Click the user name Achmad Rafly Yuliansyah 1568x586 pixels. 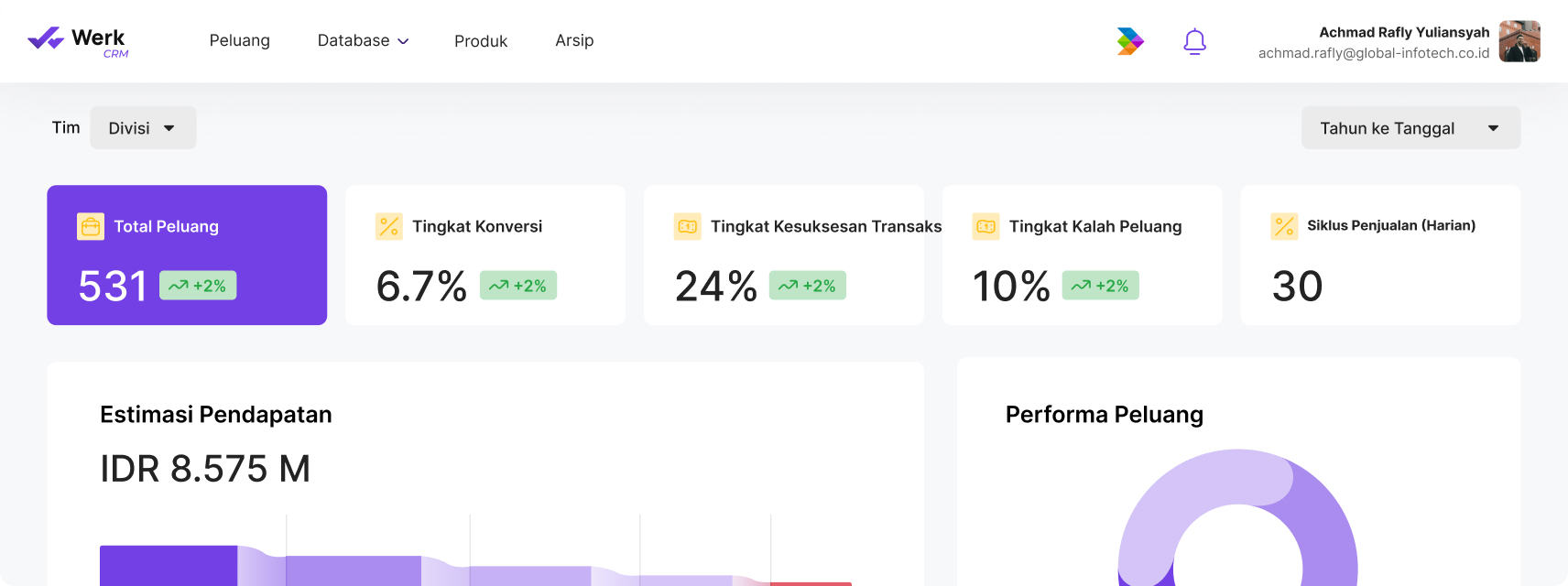pyautogui.click(x=1404, y=32)
